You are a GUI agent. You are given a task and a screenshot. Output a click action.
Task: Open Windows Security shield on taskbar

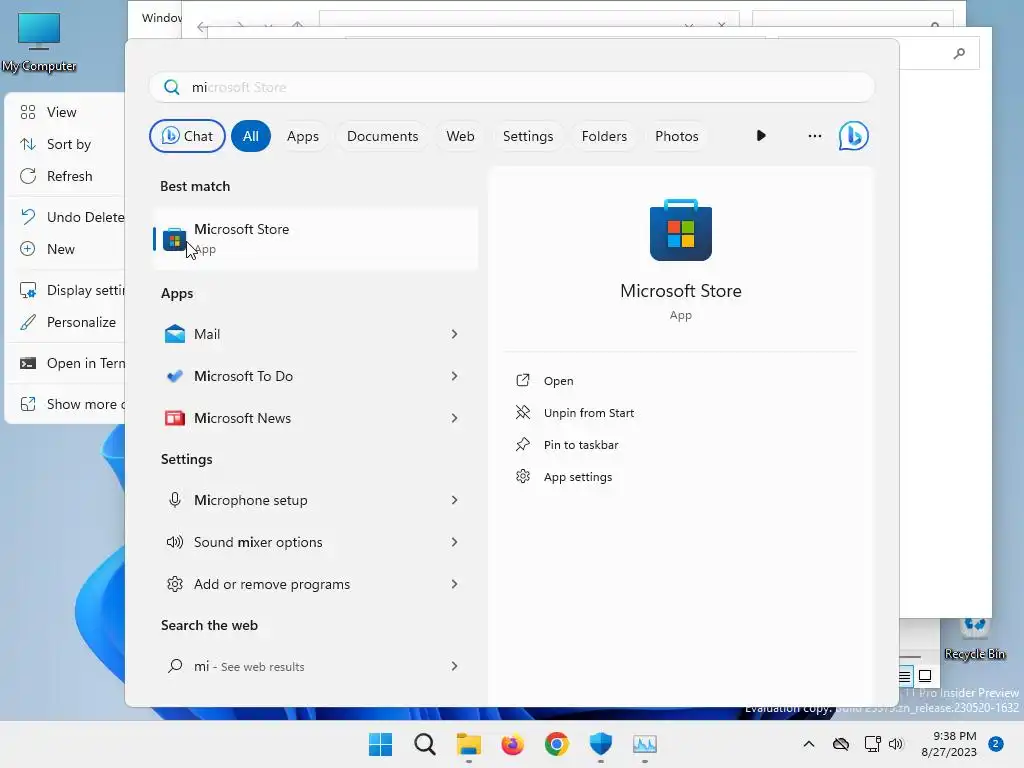600,744
